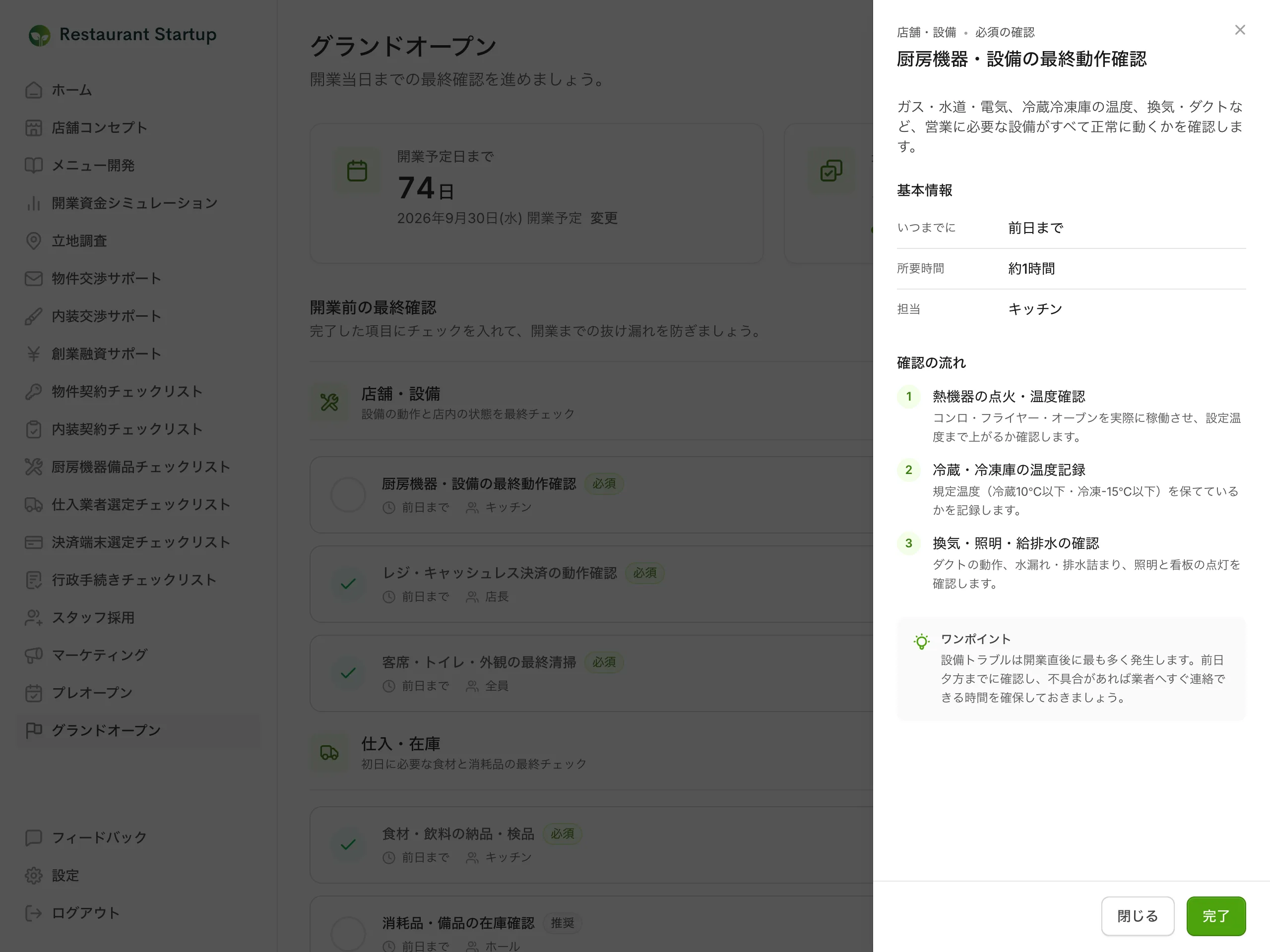Image resolution: width=1270 pixels, height=952 pixels.
Task: Open 設定 from the sidebar
Action: (138, 875)
